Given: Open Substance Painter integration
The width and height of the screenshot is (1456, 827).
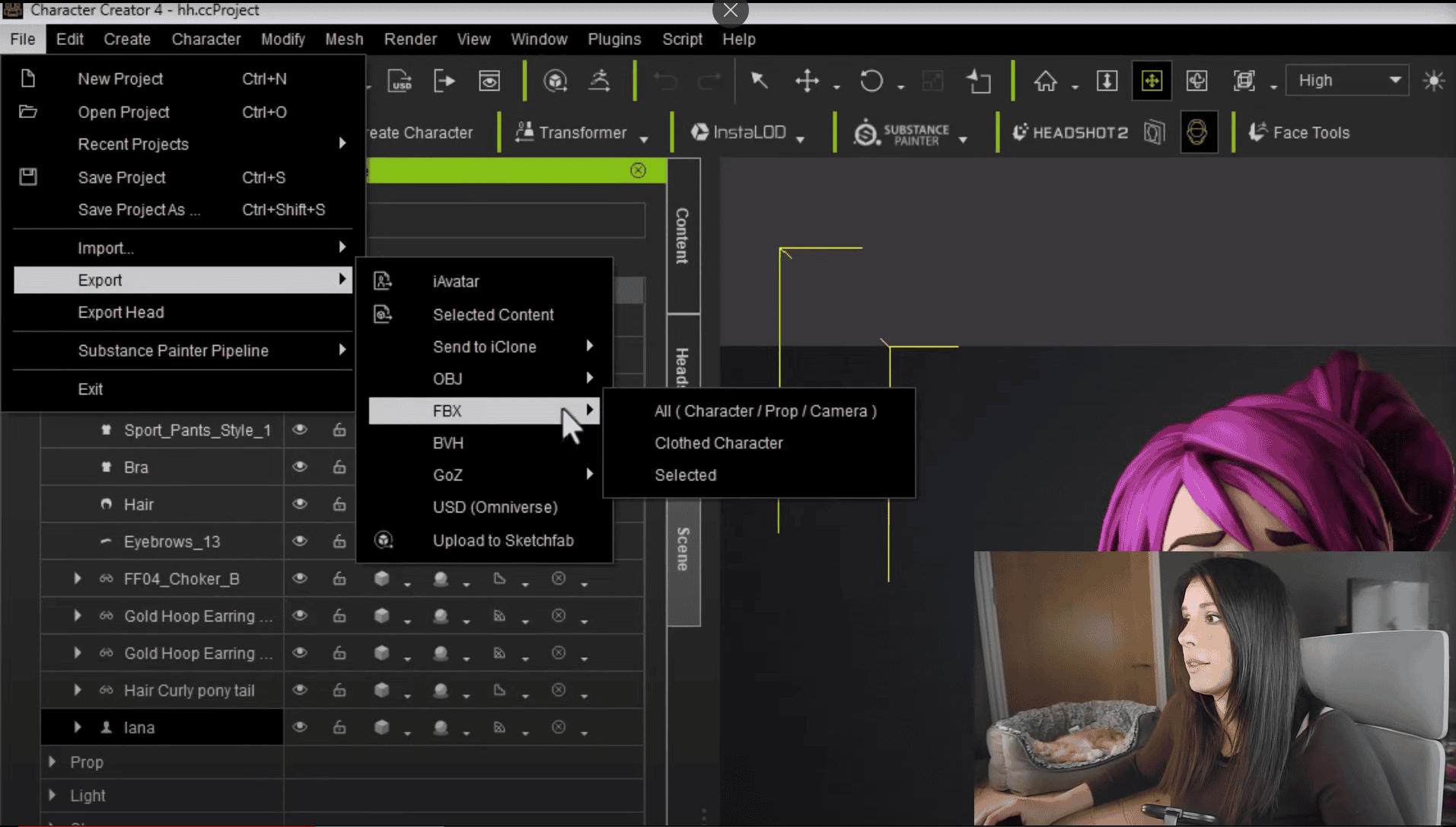Looking at the screenshot, I should click(907, 132).
